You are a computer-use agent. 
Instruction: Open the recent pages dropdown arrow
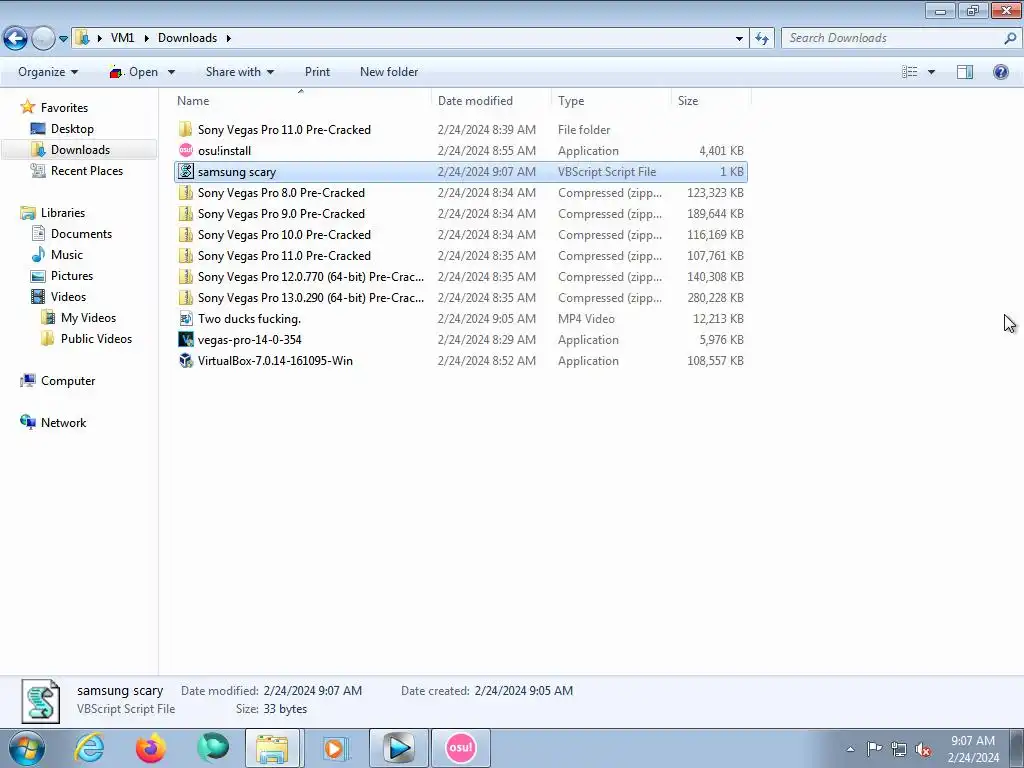[63, 39]
